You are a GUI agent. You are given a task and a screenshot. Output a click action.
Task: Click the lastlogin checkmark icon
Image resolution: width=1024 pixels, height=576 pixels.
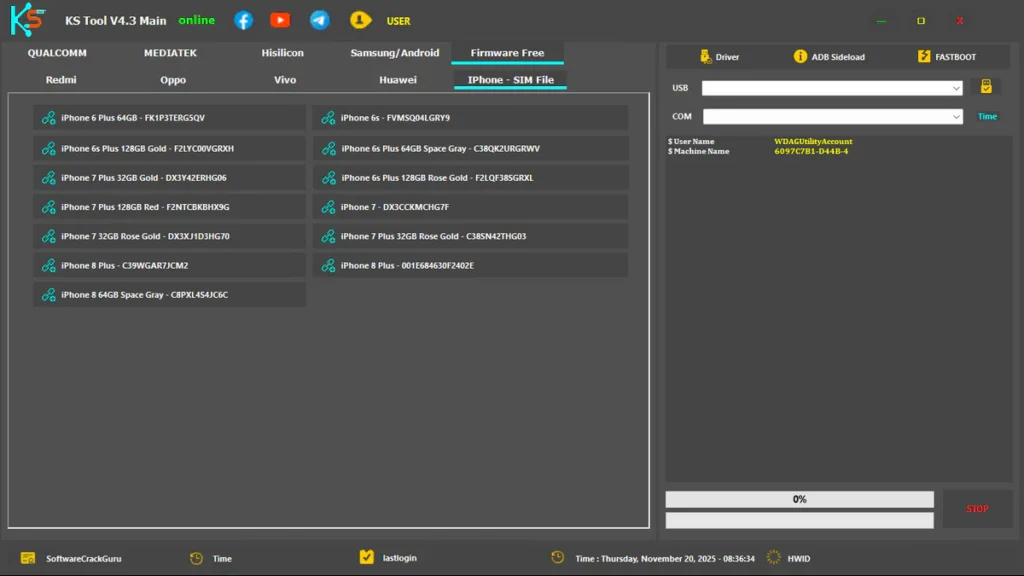367,557
